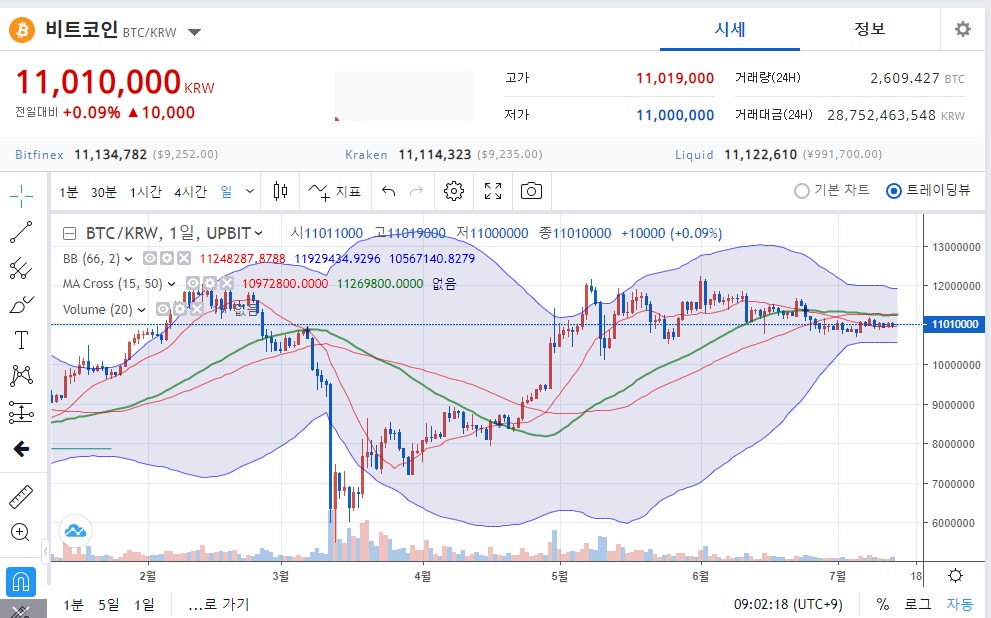991x618 pixels.
Task: Expand the time interval dropdown arrow
Action: 250,191
